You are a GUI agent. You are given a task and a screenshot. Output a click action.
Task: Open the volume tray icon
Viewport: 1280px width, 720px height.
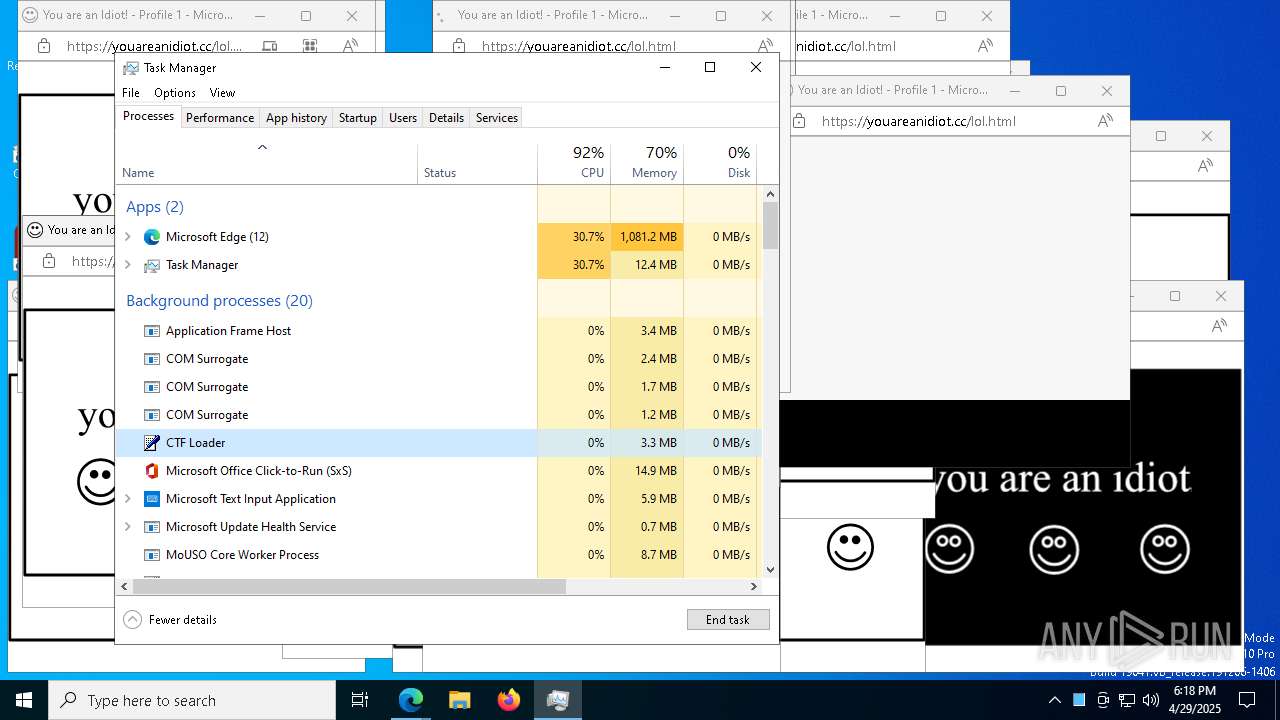coord(1151,700)
